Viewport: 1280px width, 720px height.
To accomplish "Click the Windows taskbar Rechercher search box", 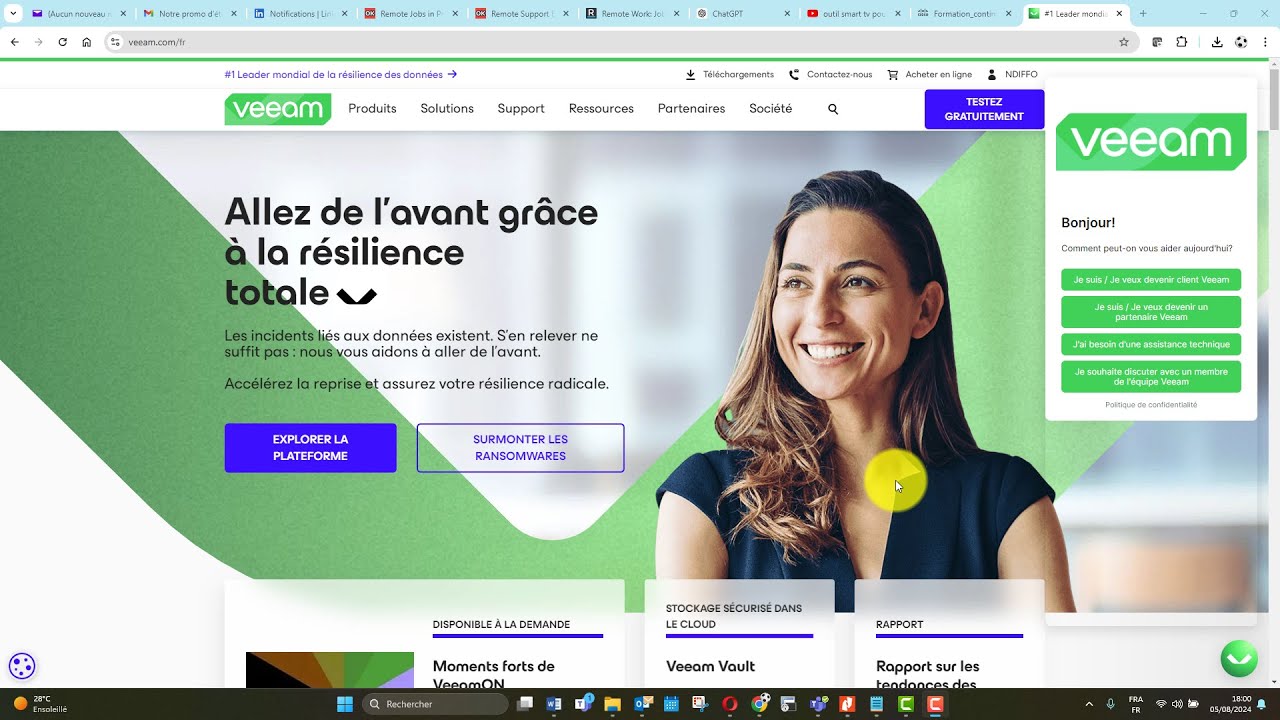I will click(x=435, y=704).
